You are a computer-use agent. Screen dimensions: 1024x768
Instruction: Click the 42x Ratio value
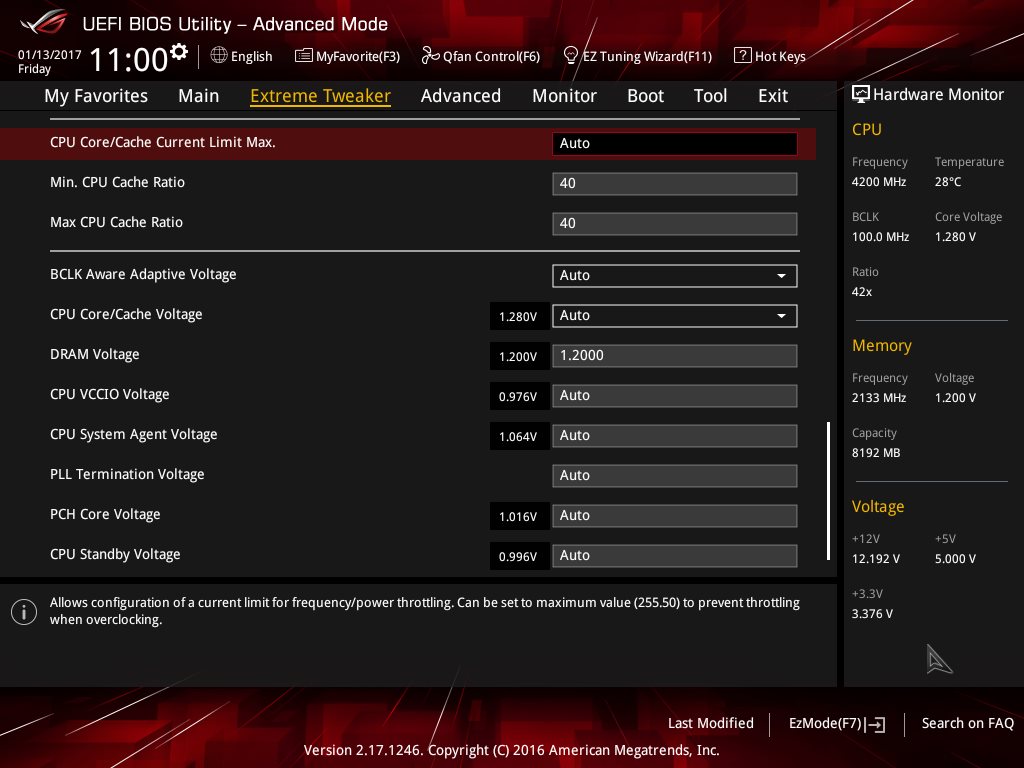pos(862,292)
